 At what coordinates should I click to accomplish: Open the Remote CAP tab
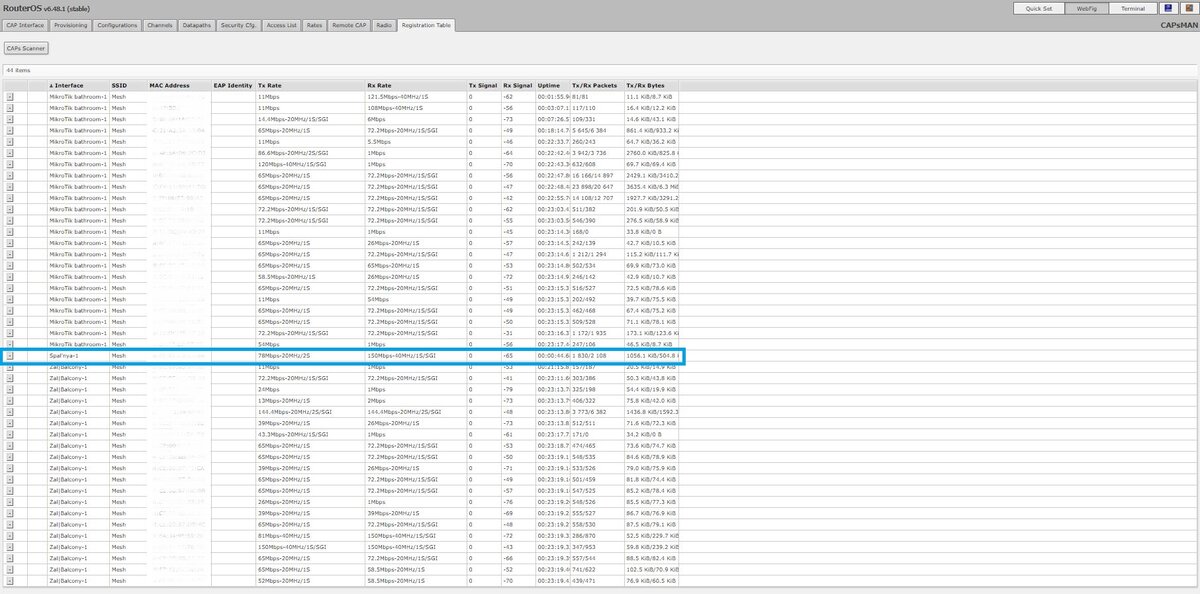pyautogui.click(x=349, y=25)
